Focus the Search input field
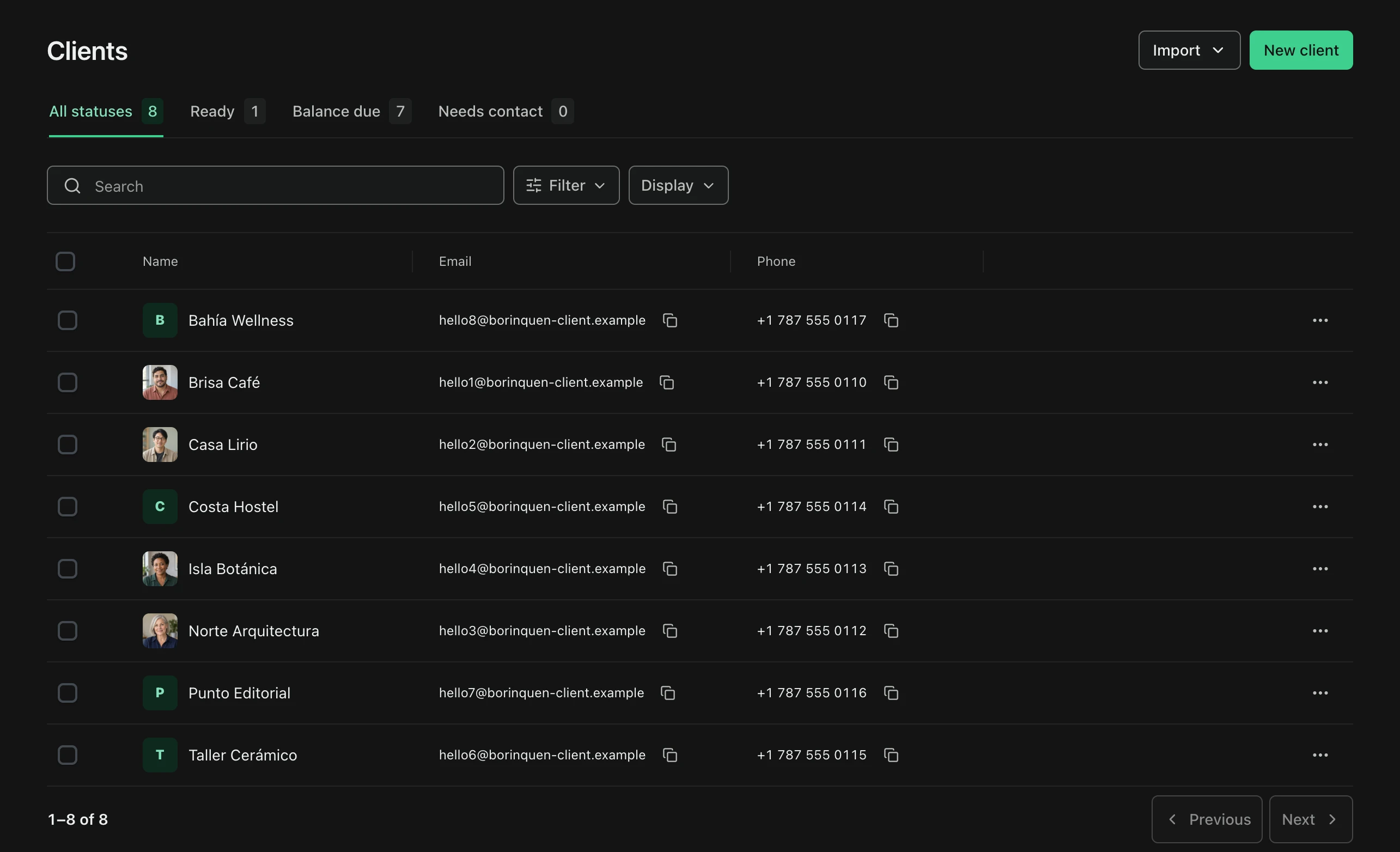Viewport: 1400px width, 852px height. pos(276,185)
